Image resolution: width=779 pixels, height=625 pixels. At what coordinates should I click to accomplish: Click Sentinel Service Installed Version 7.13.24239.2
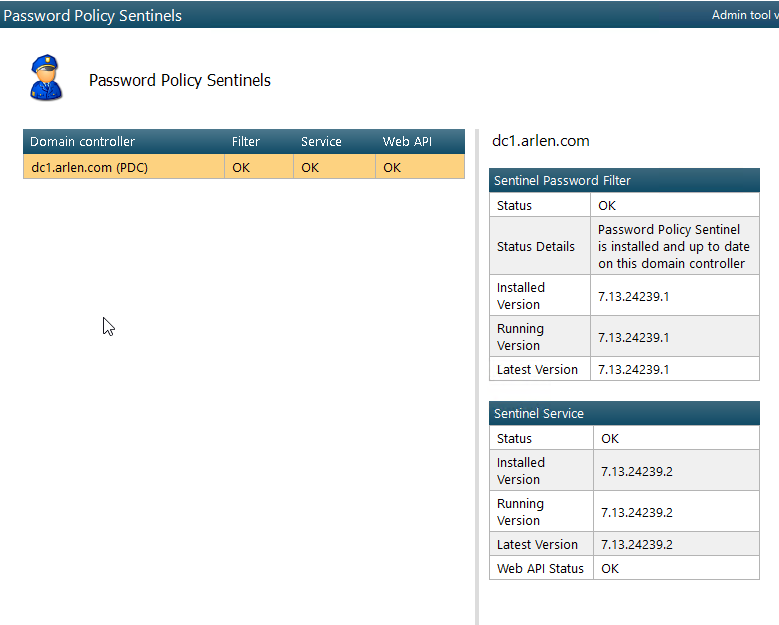tap(637, 471)
